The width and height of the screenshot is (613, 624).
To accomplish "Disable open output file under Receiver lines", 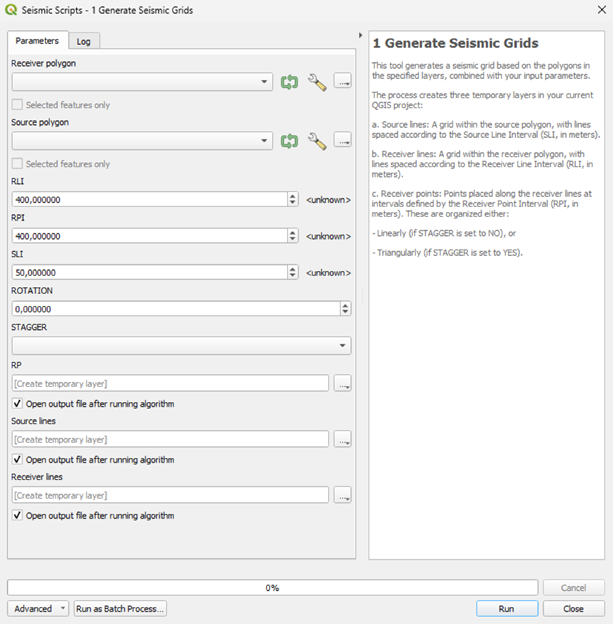I will coord(18,516).
